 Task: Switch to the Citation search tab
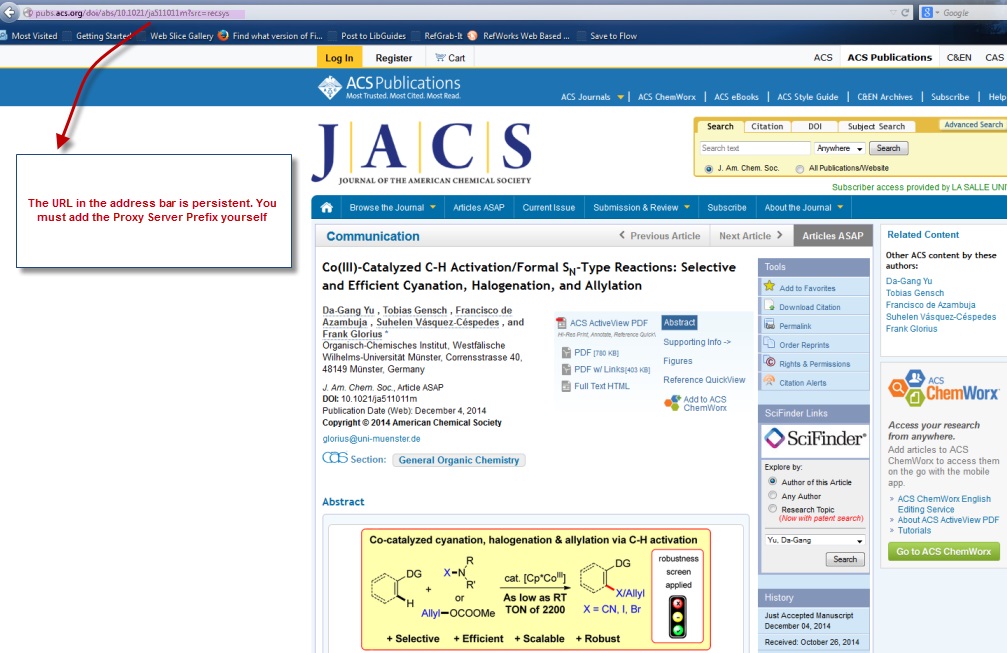coord(767,126)
